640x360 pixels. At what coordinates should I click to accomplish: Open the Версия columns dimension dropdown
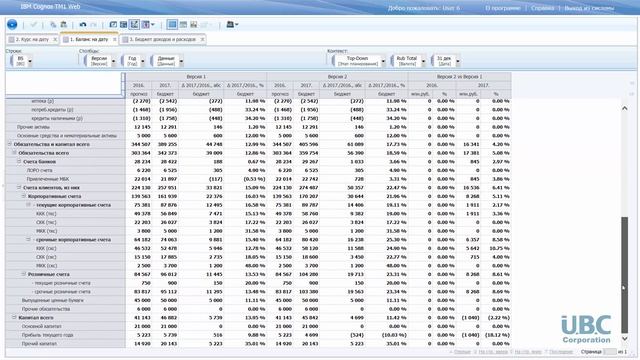pos(113,61)
